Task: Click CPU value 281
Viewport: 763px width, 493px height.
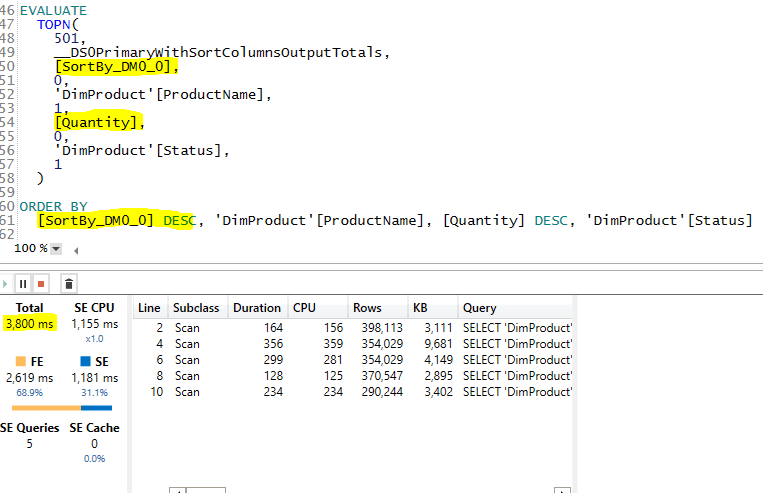Action: (x=333, y=360)
